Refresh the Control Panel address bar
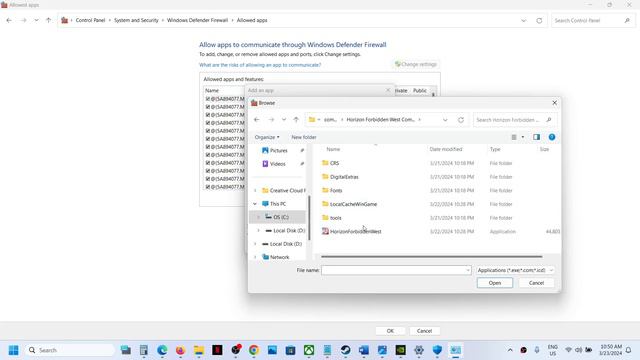Viewport: 640px width, 360px height. (539, 20)
